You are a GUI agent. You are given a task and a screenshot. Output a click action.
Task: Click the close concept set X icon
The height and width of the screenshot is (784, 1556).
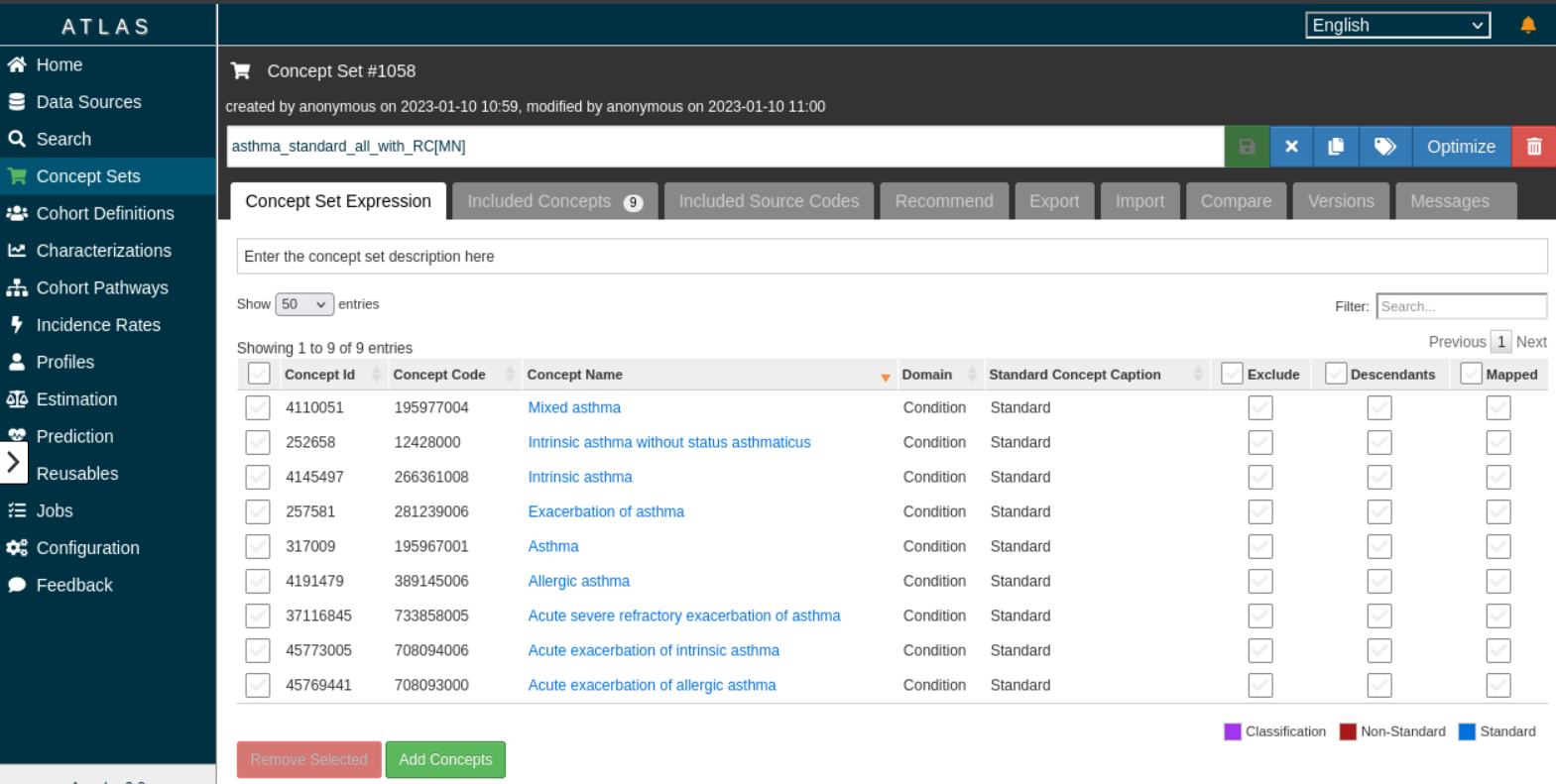tap(1291, 147)
